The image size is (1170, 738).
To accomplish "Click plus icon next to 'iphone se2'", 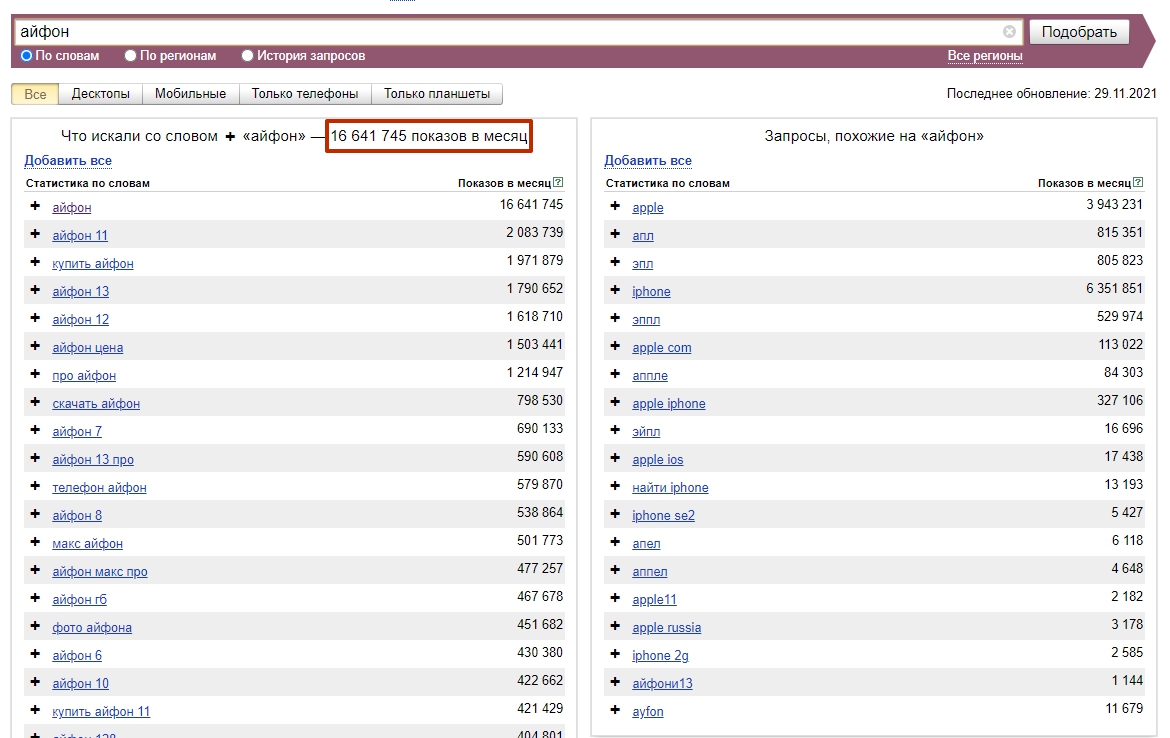I will click(x=615, y=514).
